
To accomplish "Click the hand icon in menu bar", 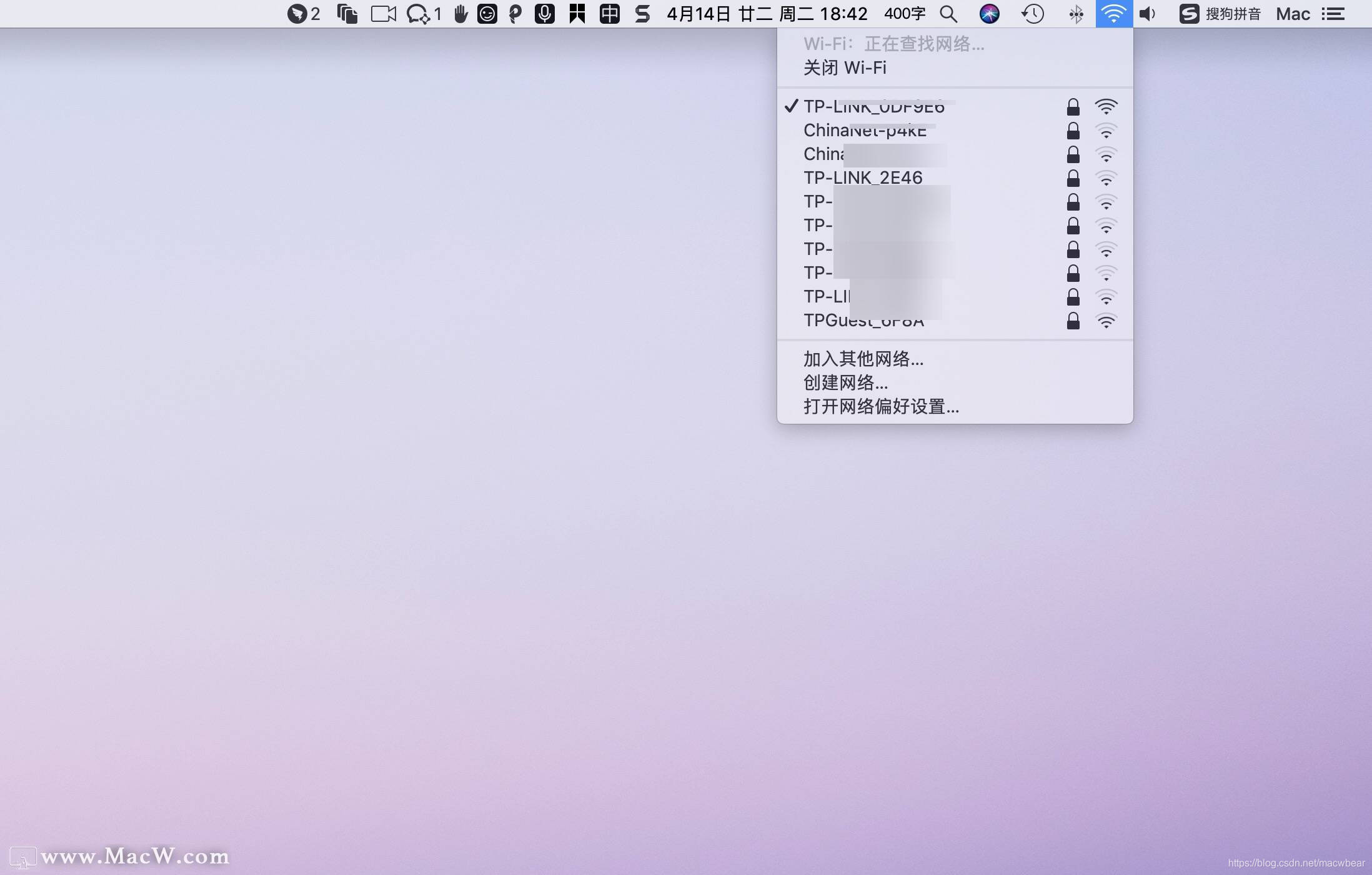I will pos(461,14).
